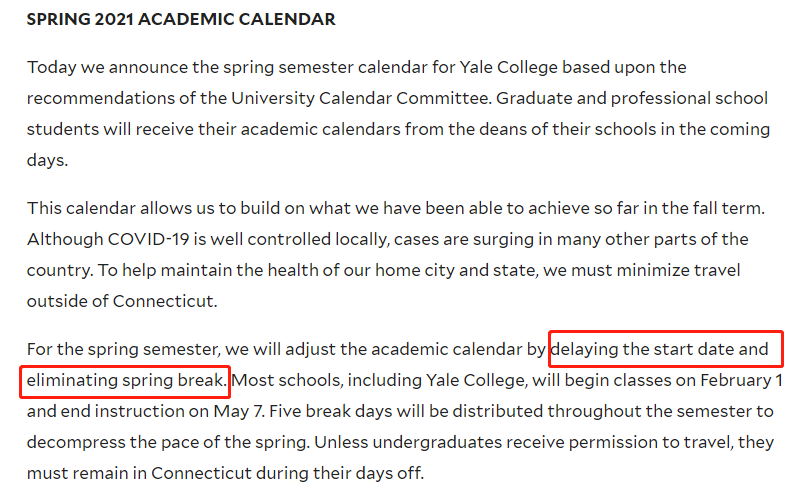Image resolution: width=809 pixels, height=498 pixels.
Task: Click 'during their days off.' ending text
Action: tap(340, 473)
